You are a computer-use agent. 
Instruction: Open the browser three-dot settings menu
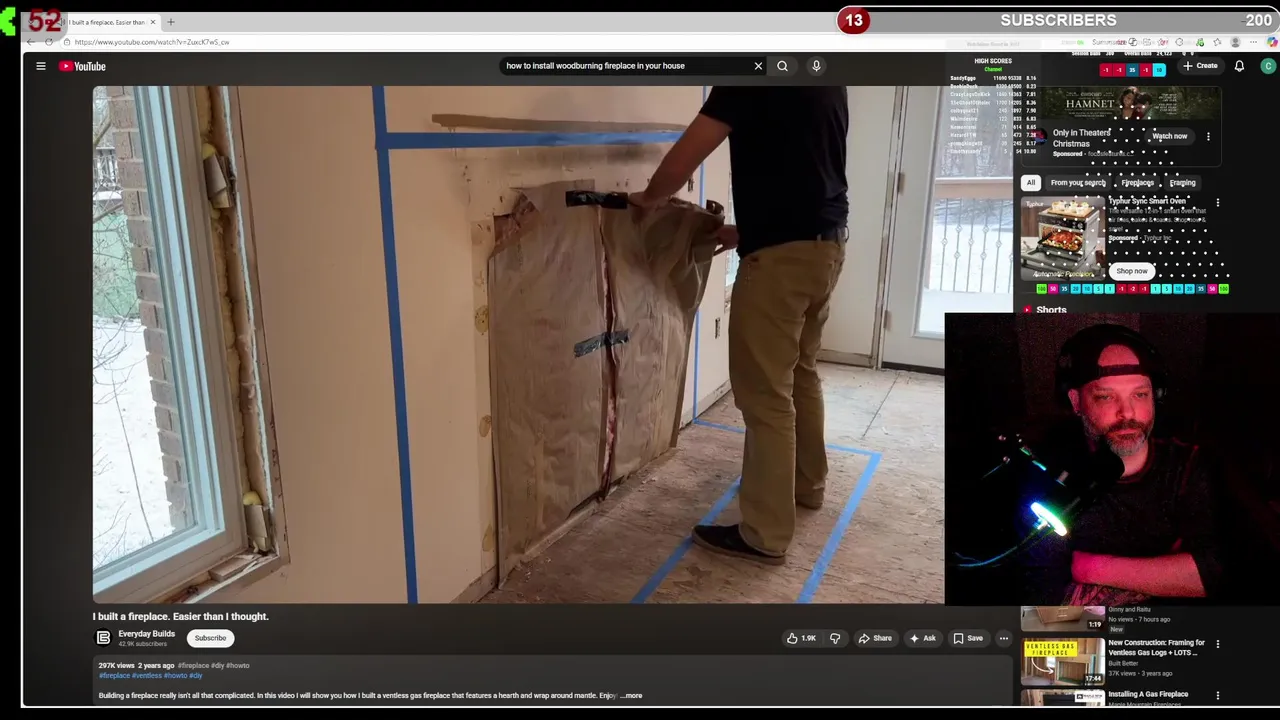[x=1254, y=42]
